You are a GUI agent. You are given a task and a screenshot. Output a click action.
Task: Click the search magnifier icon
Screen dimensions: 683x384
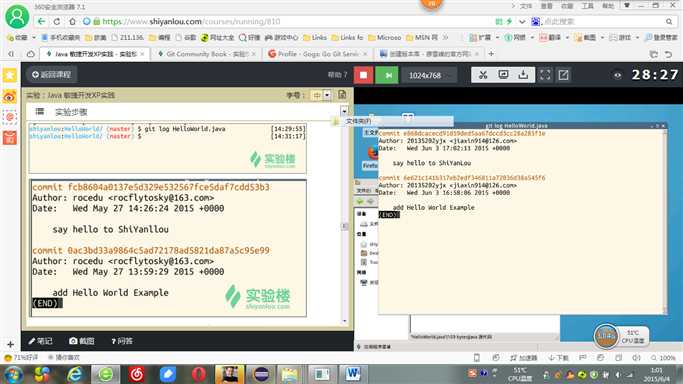(x=669, y=21)
